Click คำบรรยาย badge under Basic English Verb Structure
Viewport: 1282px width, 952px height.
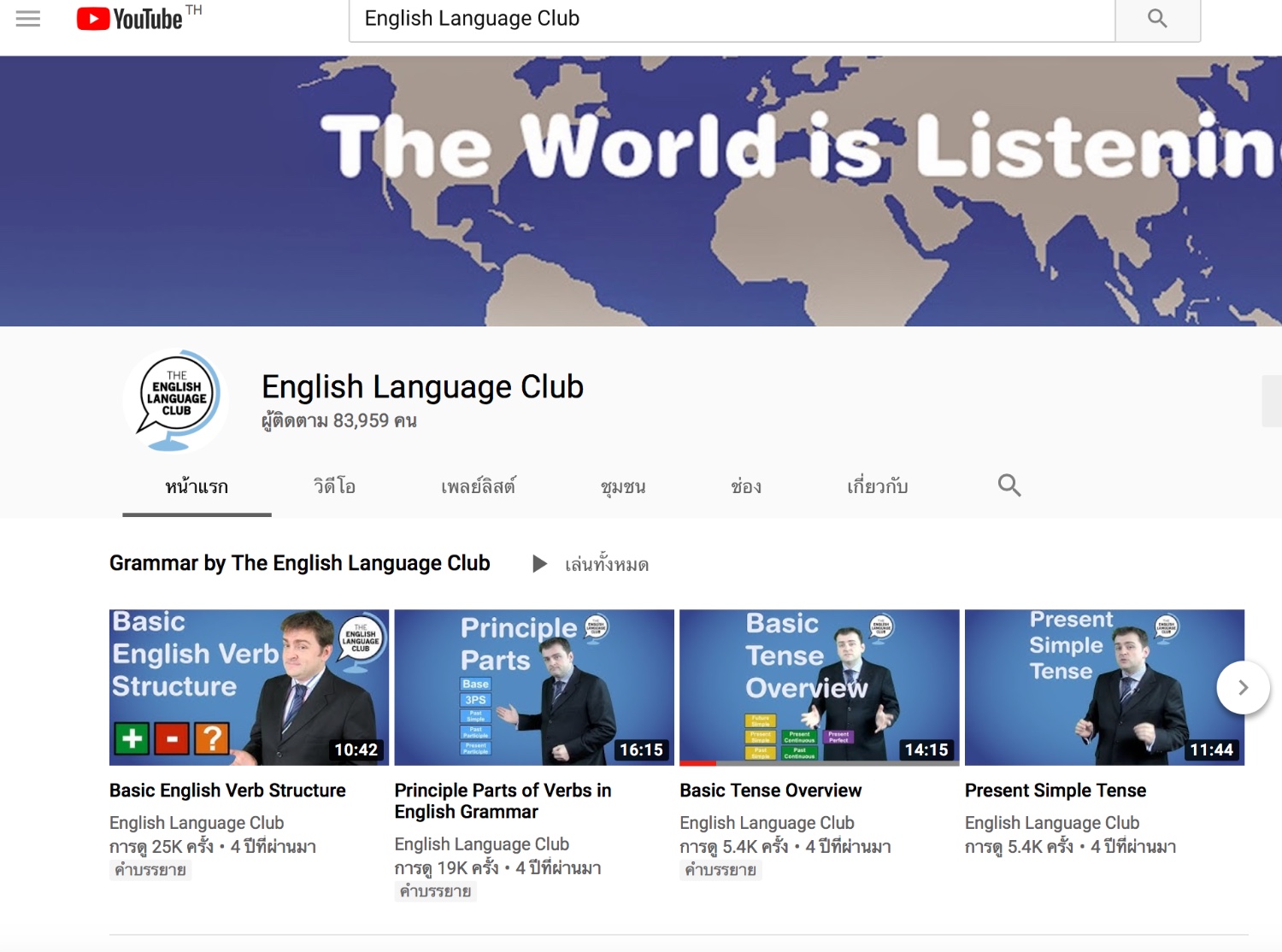point(150,870)
